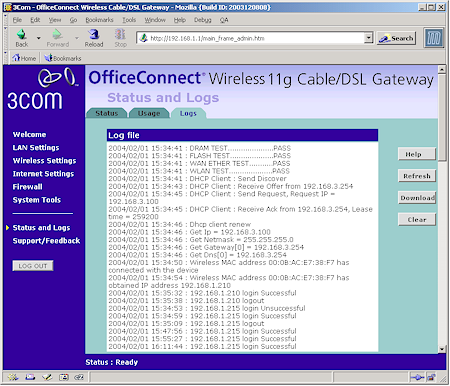
Task: Open the Firewall section
Action: pos(27,187)
